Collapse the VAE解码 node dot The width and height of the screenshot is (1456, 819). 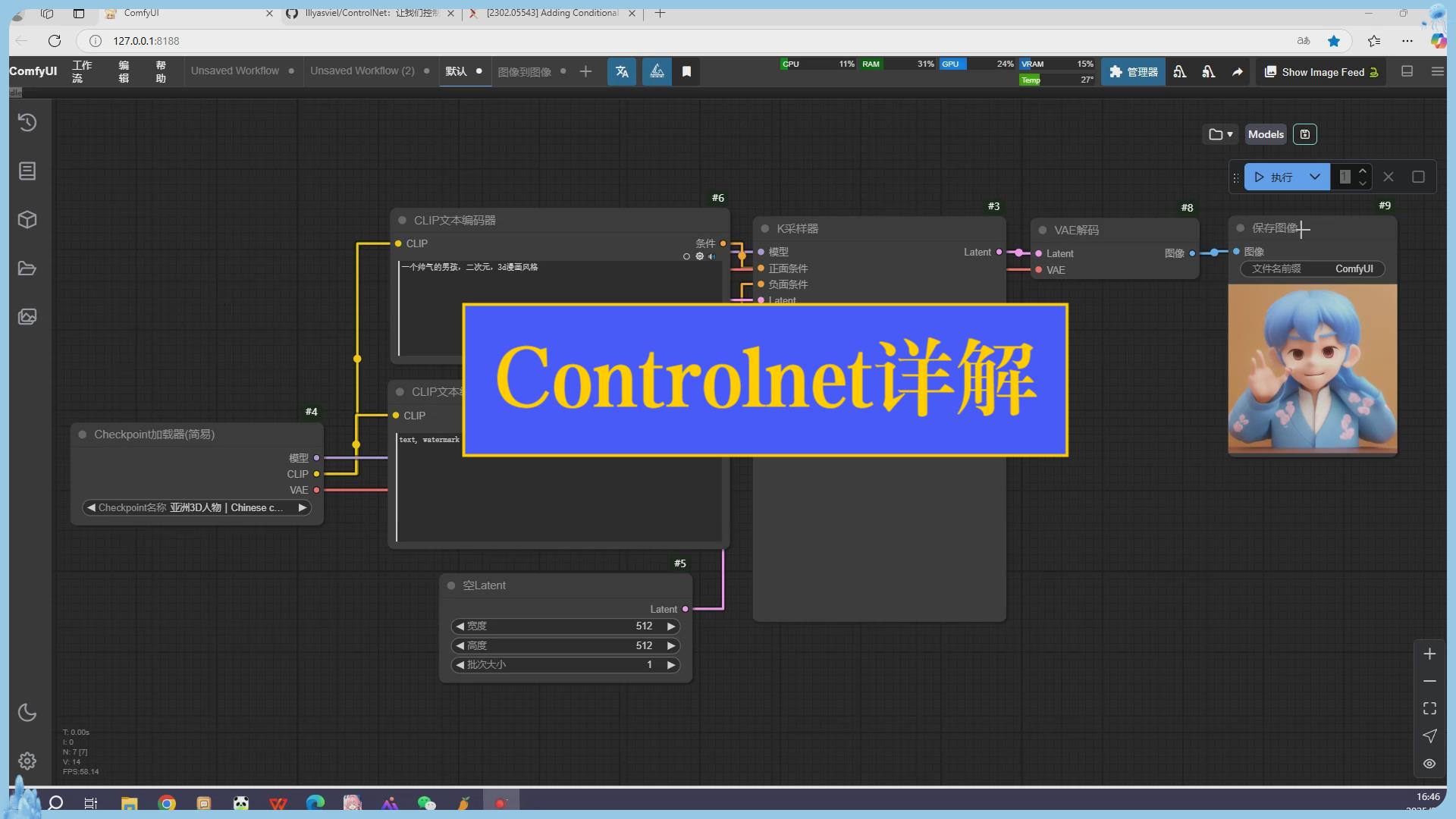coord(1043,230)
